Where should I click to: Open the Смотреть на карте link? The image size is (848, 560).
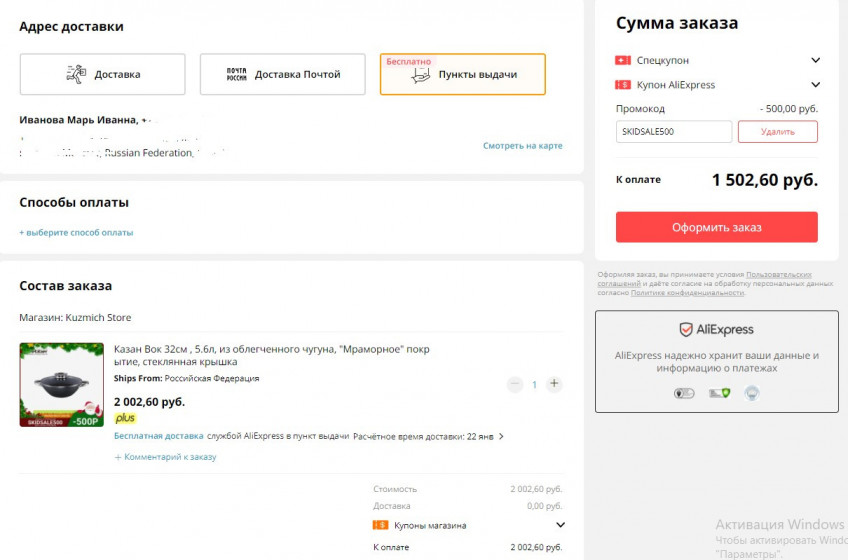(522, 146)
